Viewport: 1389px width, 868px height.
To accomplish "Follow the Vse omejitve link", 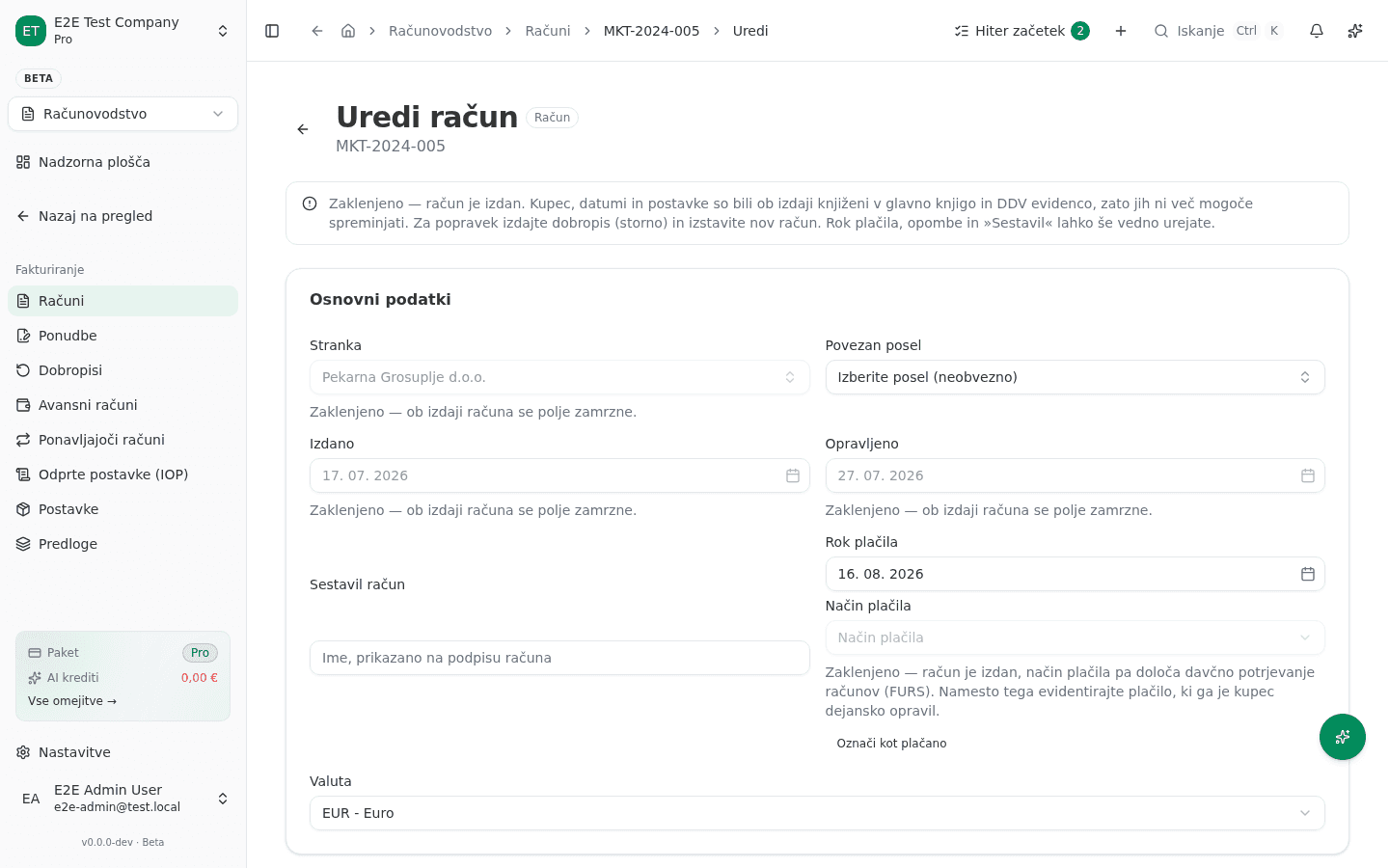I will pos(72,701).
